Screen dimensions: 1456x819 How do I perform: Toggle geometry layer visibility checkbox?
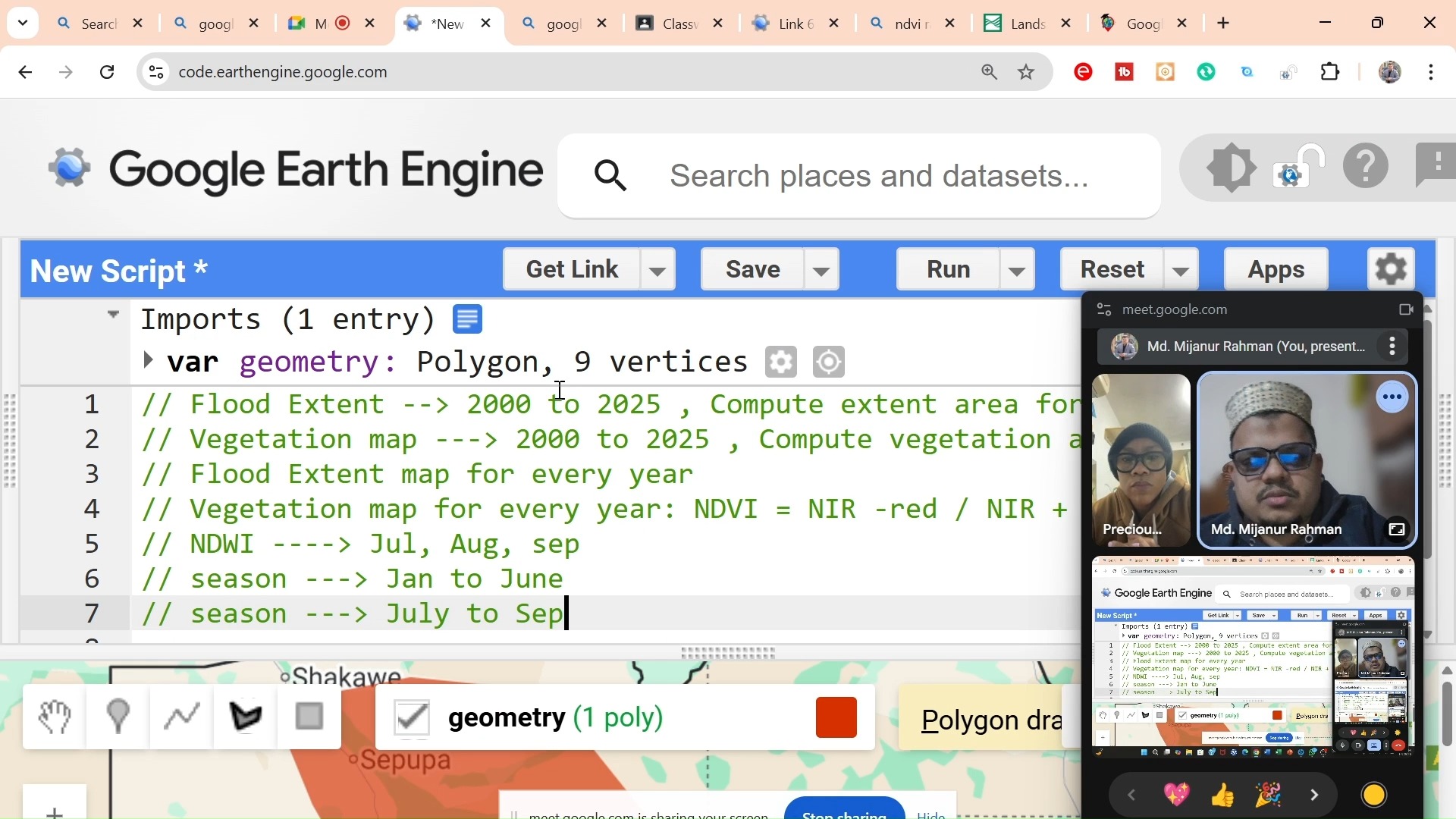coord(413,719)
